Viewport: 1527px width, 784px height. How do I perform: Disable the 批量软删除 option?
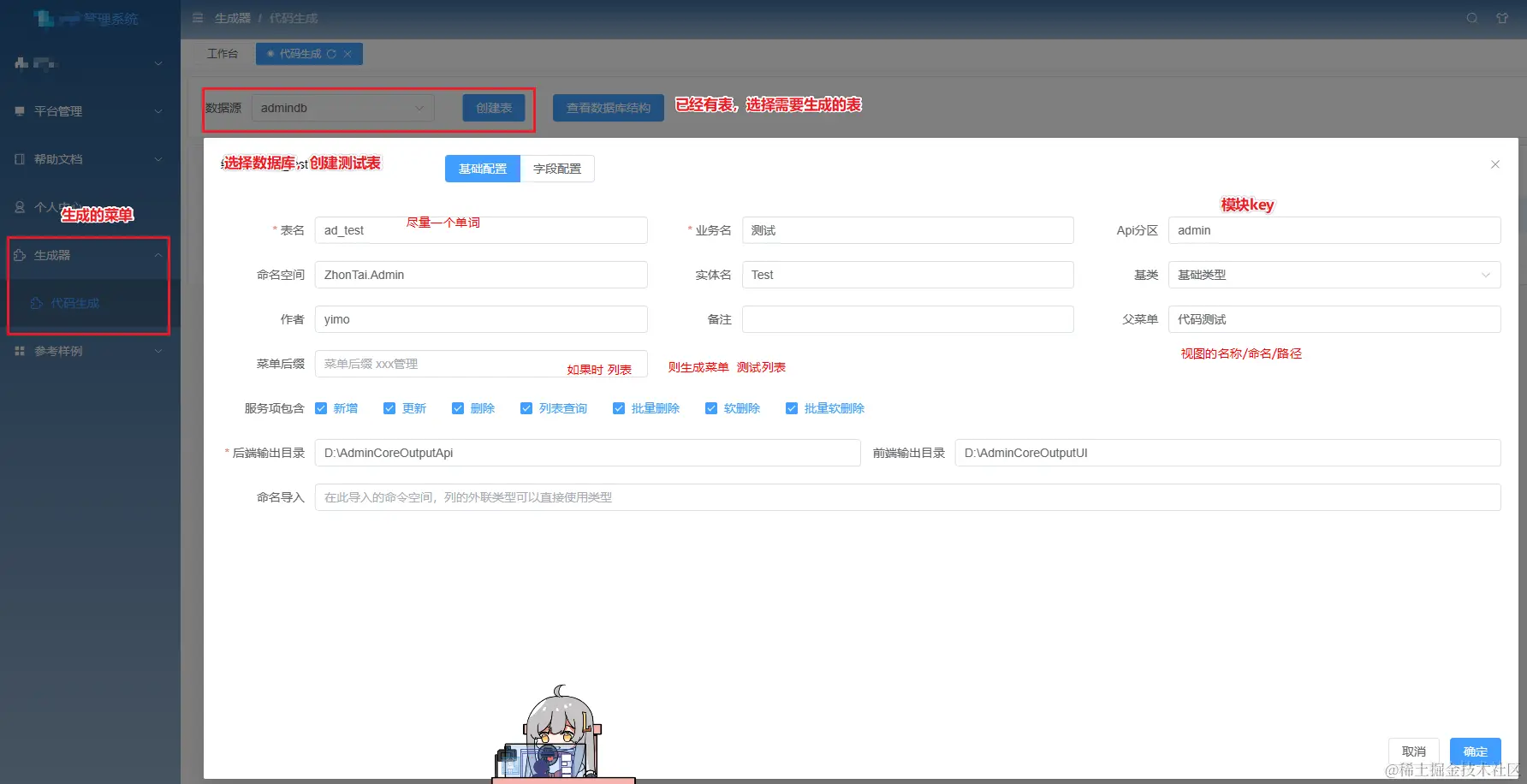click(x=792, y=408)
